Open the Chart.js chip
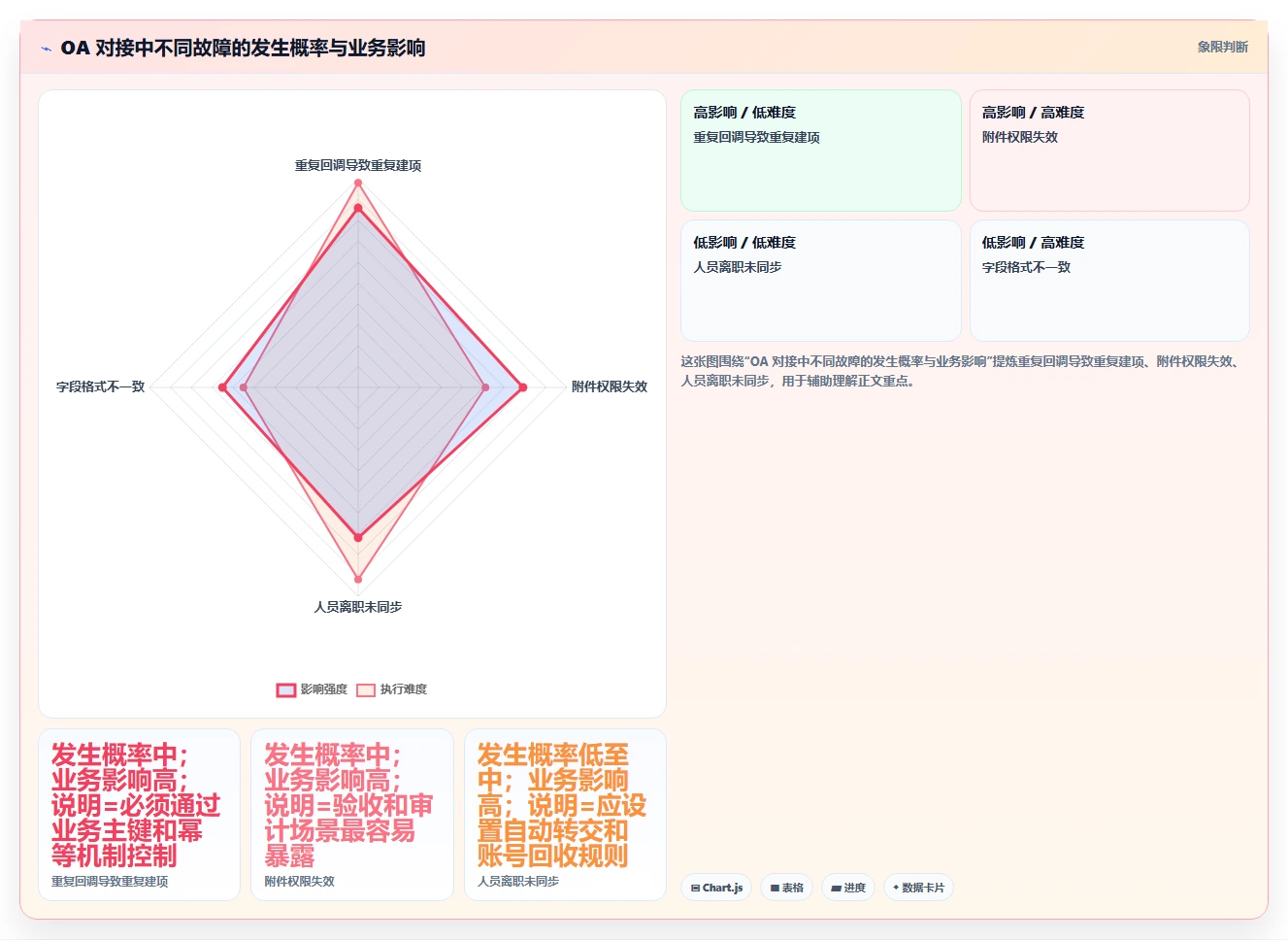Image resolution: width=1288 pixels, height=940 pixels. pyautogui.click(x=716, y=888)
